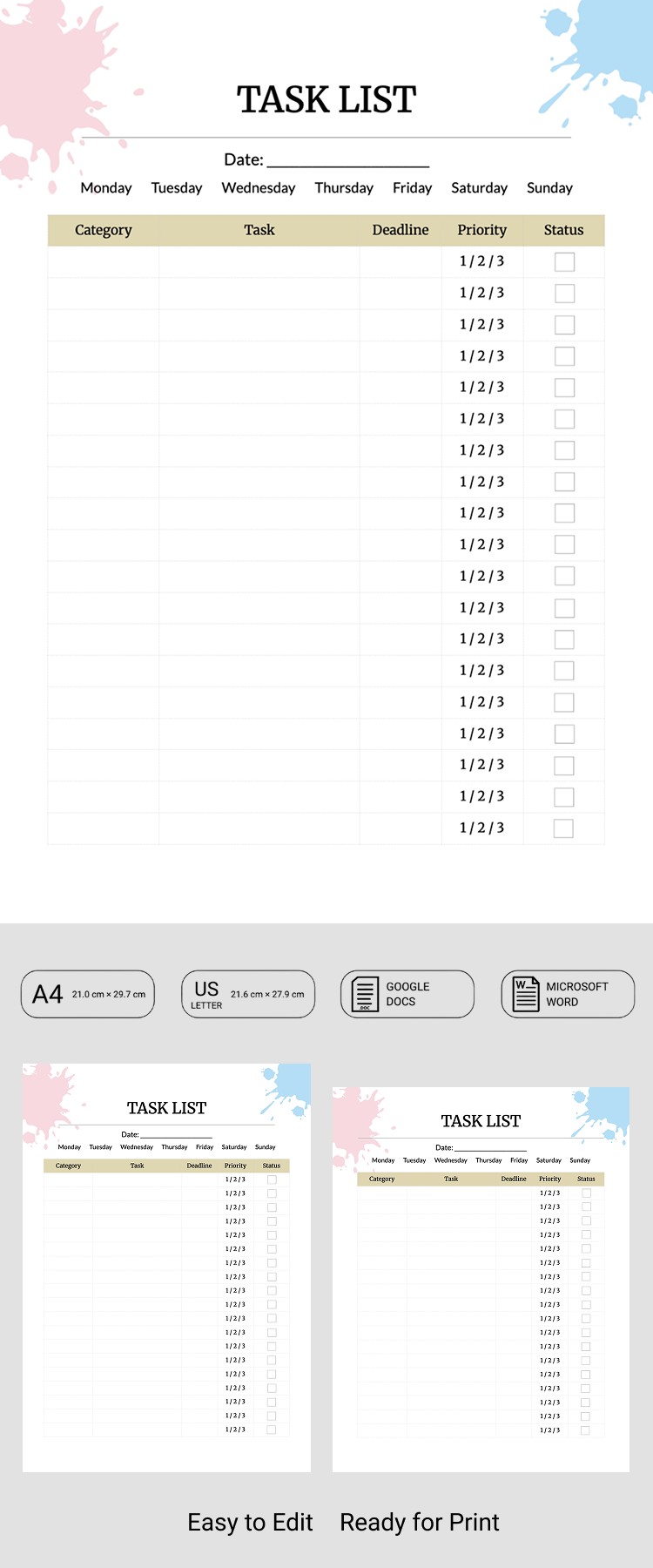
Task: Click the Category column header in large table
Action: coord(104,230)
